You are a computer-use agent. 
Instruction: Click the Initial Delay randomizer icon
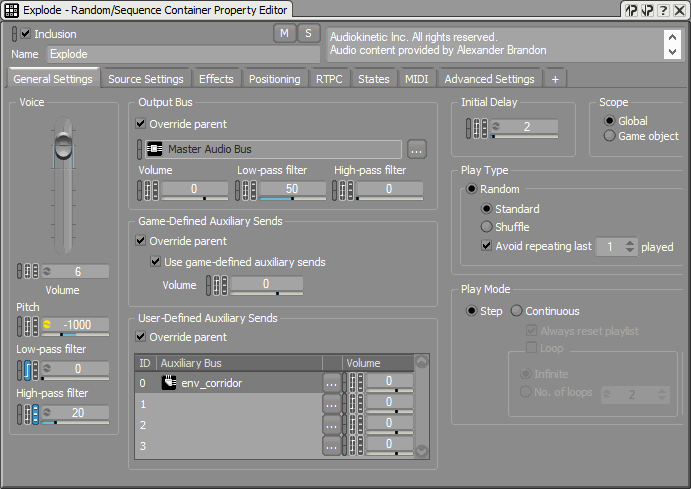[496, 126]
